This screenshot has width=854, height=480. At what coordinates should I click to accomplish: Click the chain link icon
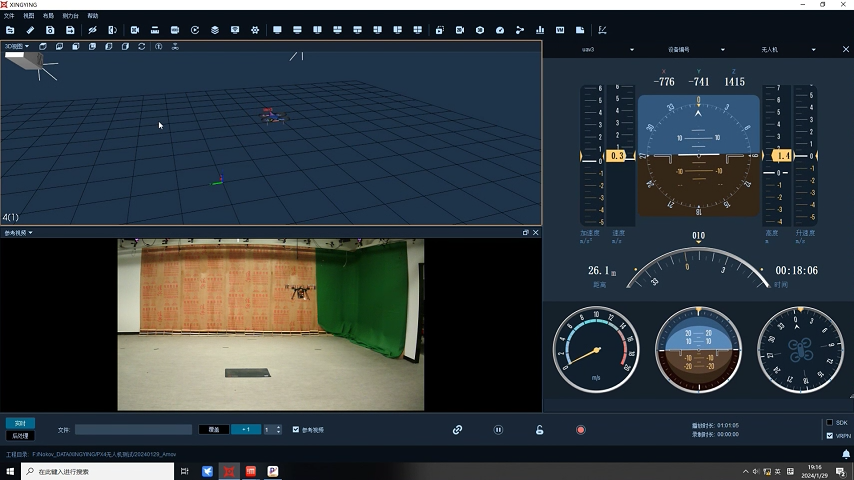click(x=458, y=430)
